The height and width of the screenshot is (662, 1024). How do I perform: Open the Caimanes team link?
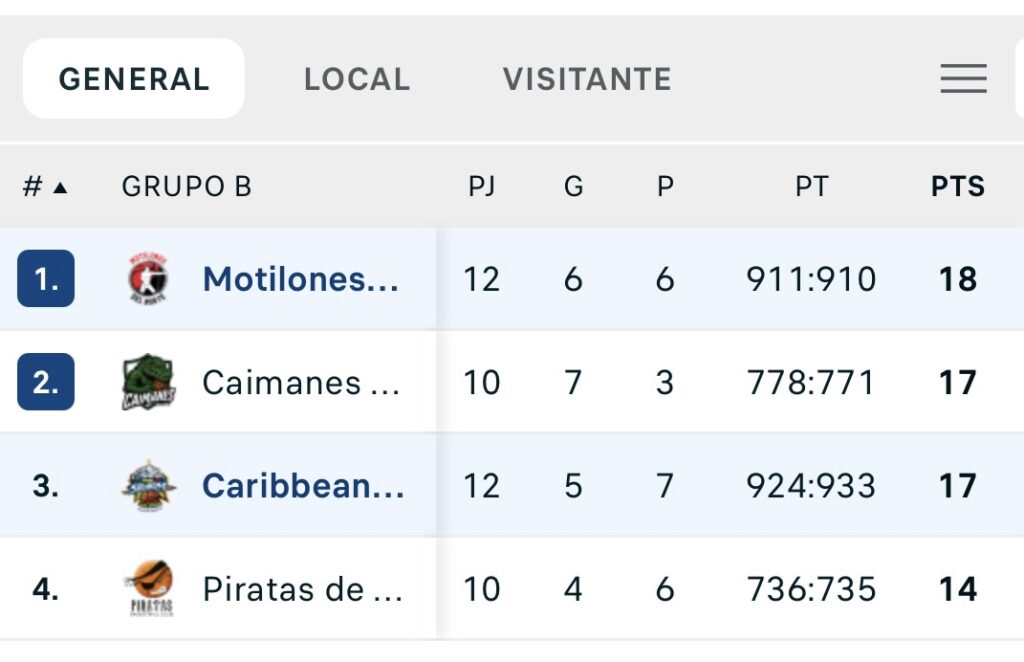300,382
